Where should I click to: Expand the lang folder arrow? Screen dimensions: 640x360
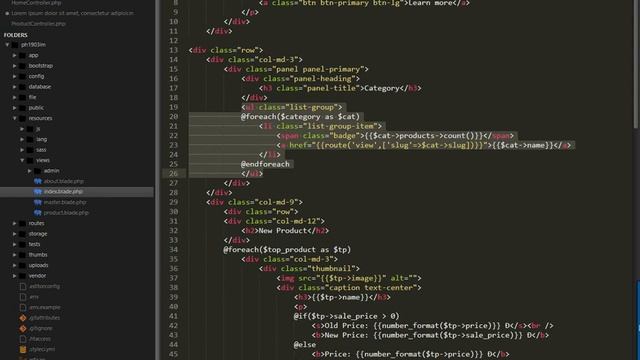pos(22,139)
